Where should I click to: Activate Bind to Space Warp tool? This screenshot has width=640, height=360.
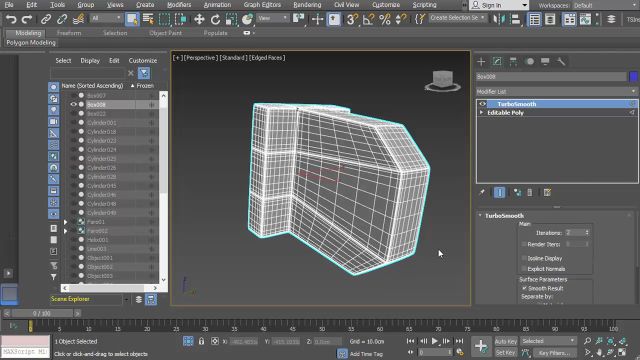[78, 19]
